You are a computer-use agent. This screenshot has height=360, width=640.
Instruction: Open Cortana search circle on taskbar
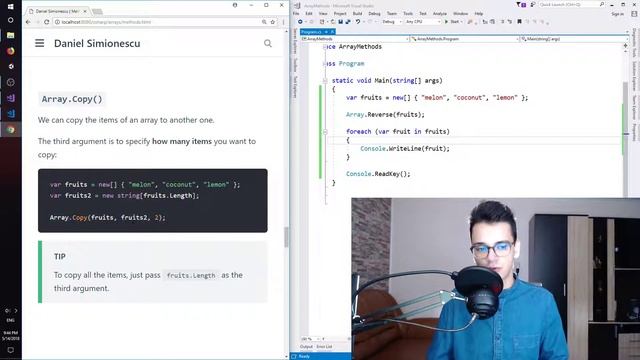(11, 20)
